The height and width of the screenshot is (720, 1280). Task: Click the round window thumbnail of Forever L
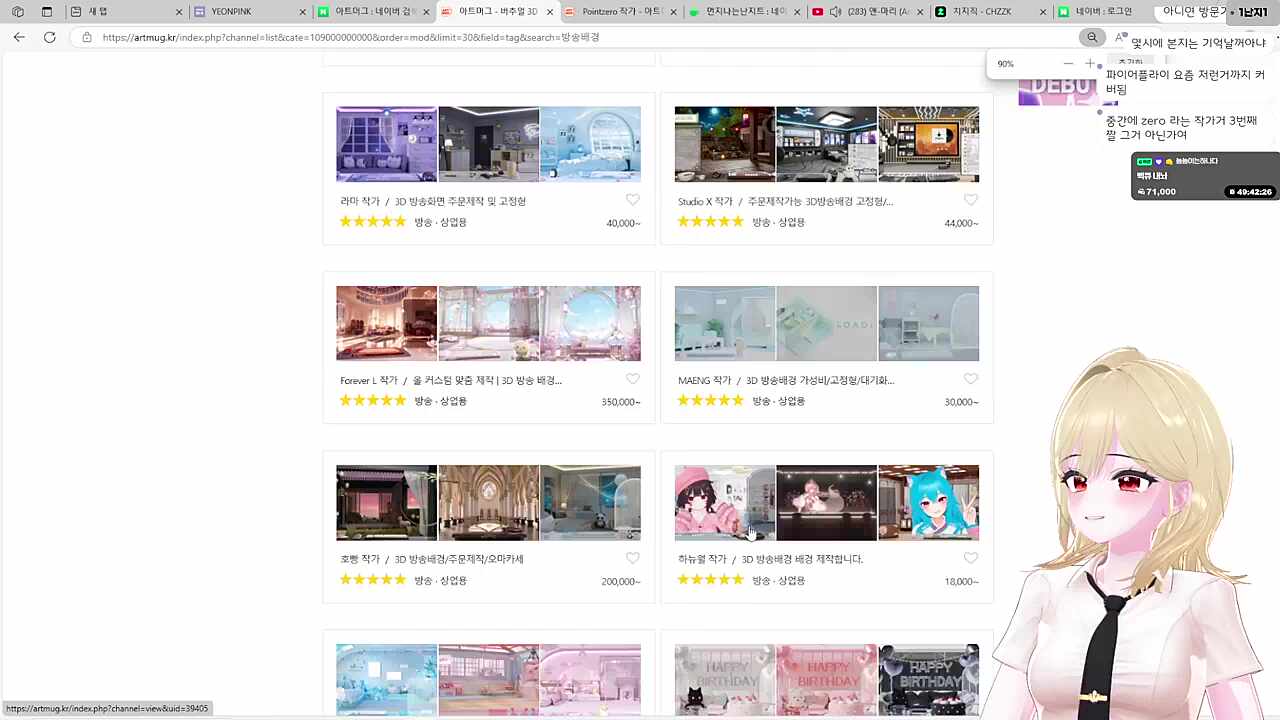tap(590, 323)
